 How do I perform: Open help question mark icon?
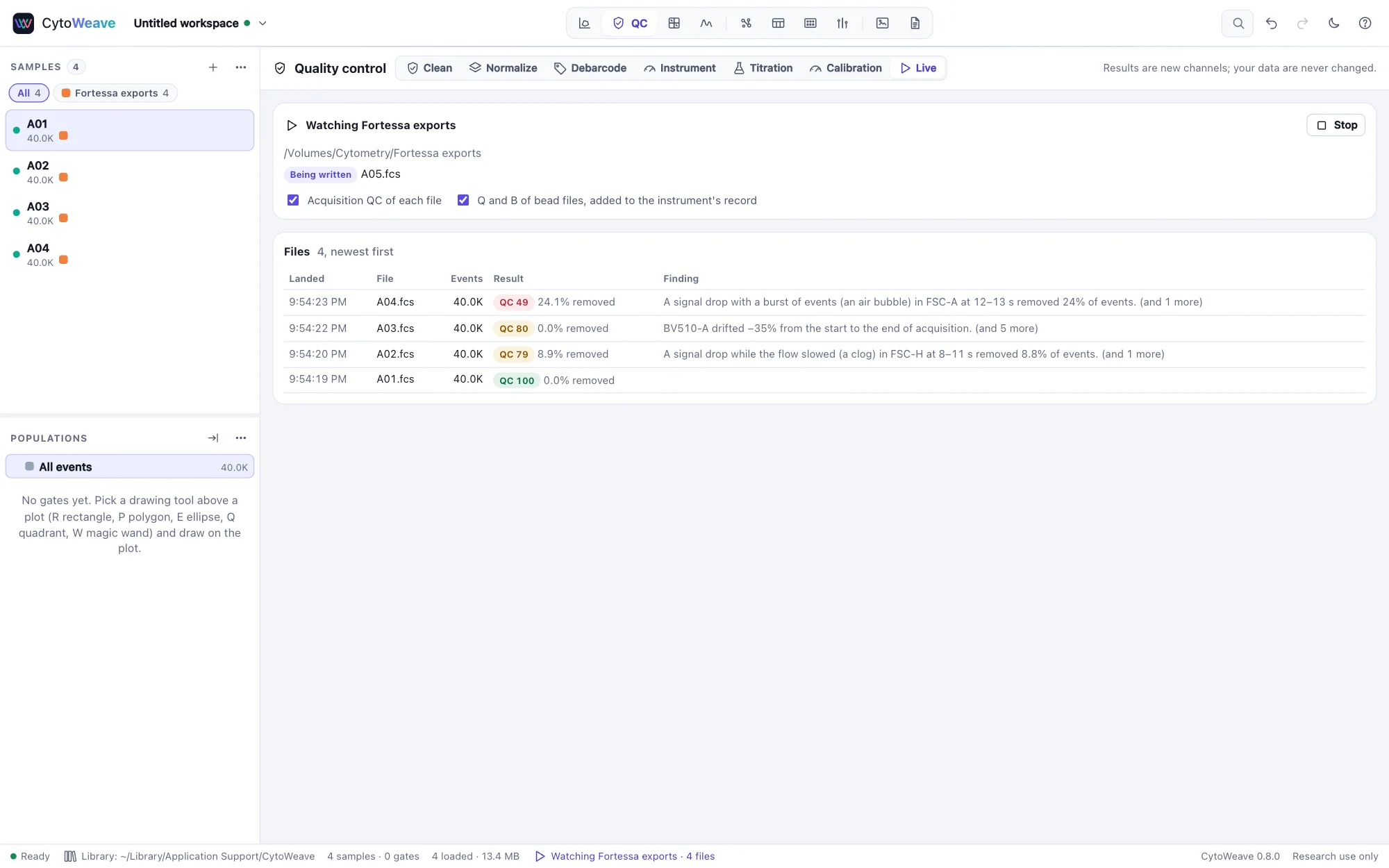1365,23
